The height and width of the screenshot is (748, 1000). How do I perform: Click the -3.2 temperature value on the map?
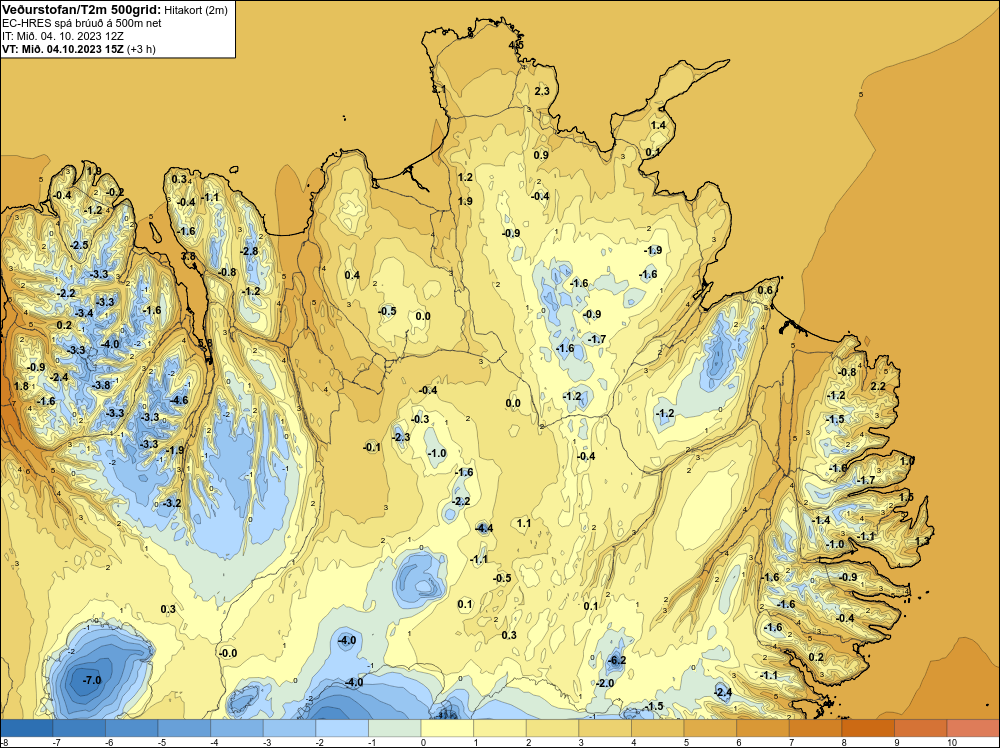point(172,503)
